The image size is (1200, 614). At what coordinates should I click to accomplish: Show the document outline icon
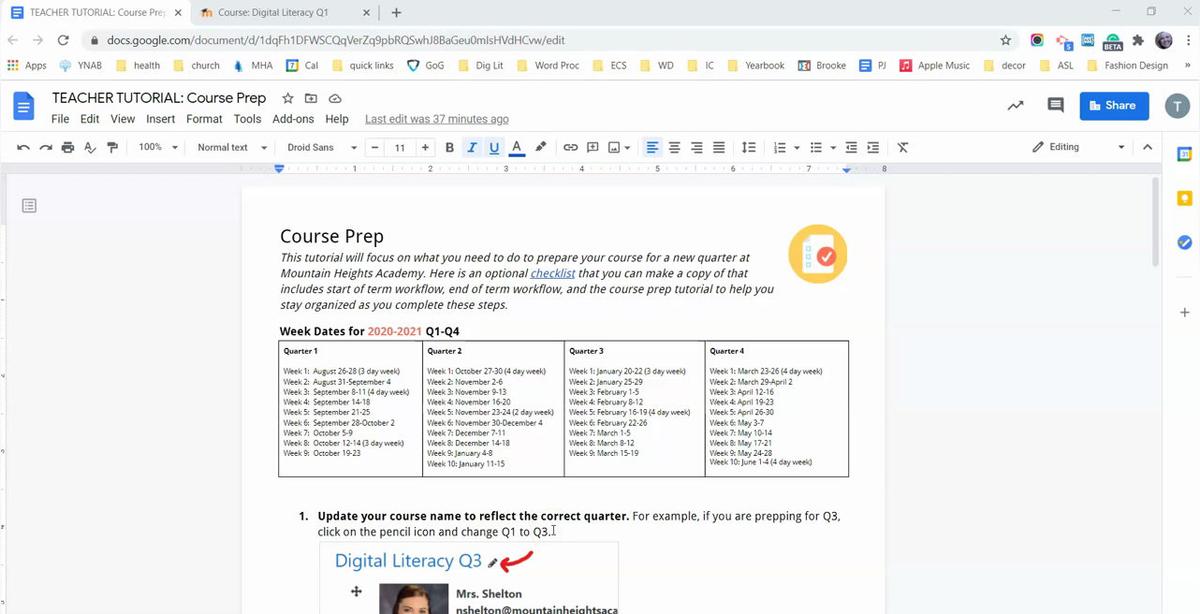coord(30,206)
